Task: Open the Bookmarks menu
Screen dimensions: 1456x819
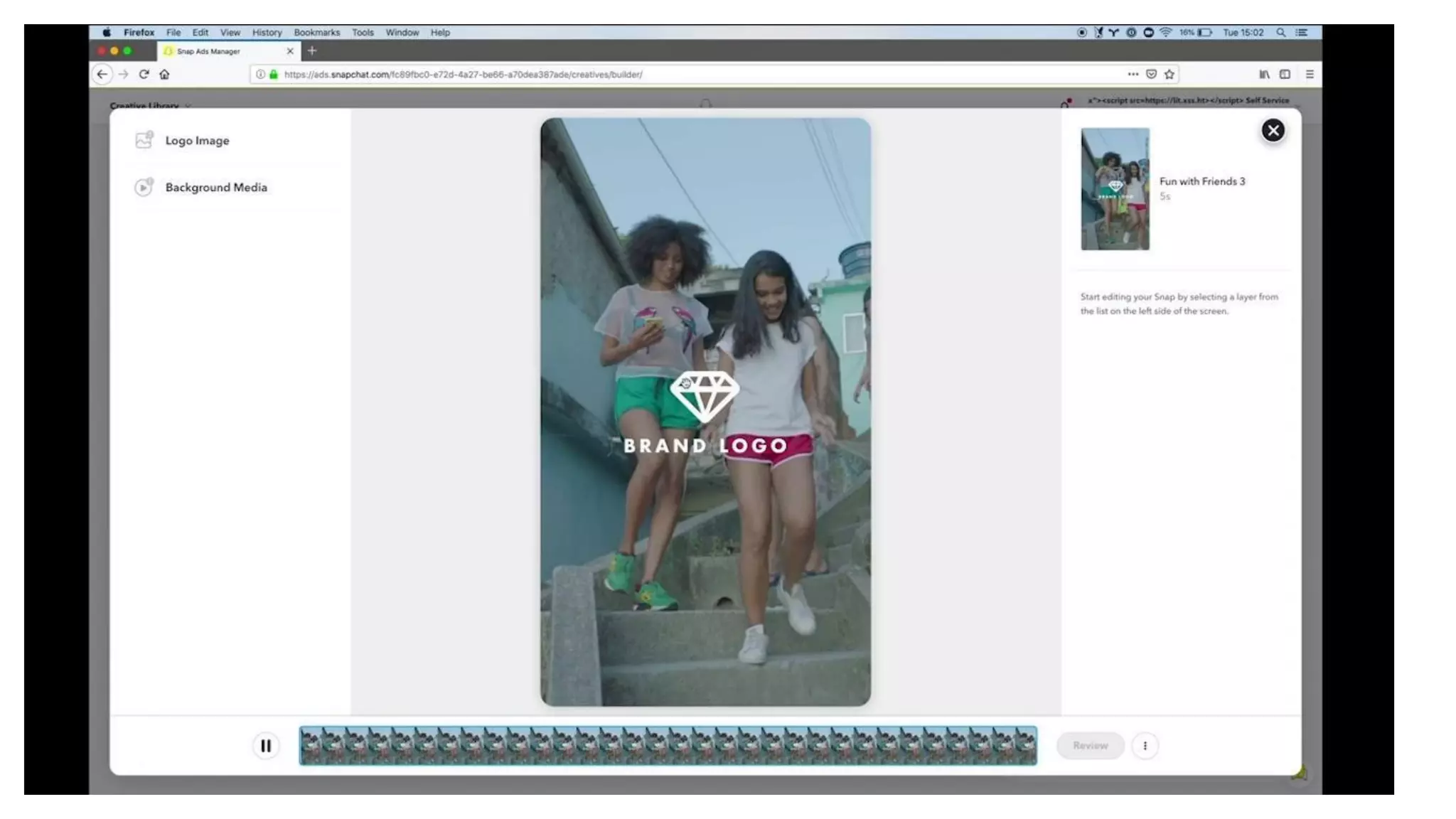Action: tap(316, 33)
